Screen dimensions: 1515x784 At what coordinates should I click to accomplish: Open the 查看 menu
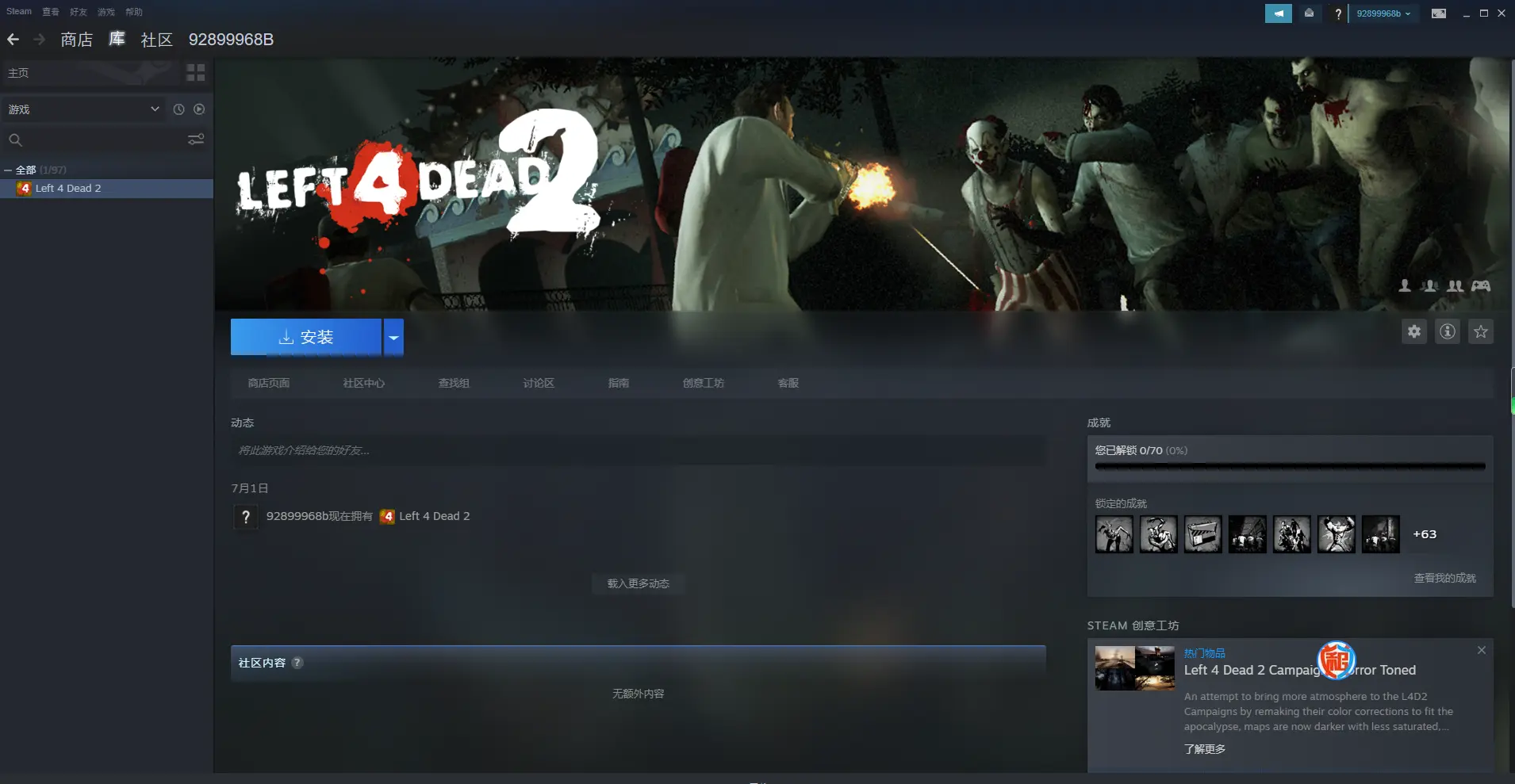click(x=51, y=12)
